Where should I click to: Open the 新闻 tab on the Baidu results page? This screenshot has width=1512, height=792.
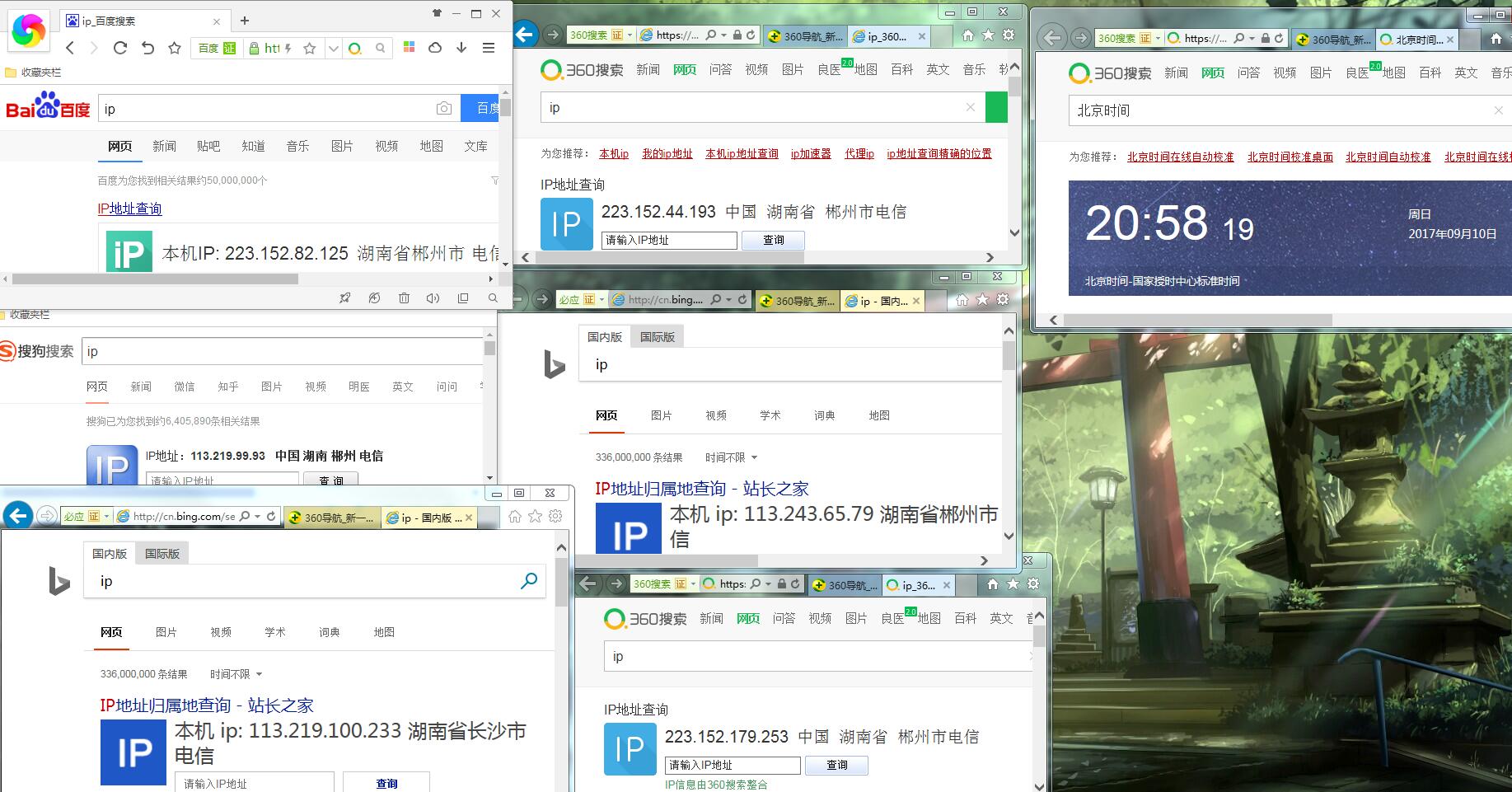[164, 146]
